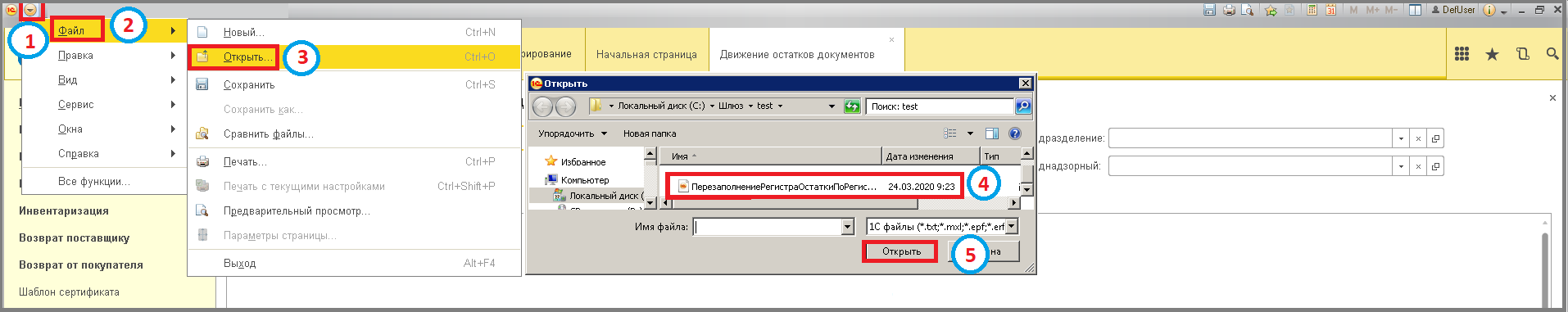The image size is (1568, 312).
Task: Open the Окна submenu
Action: pos(104,129)
